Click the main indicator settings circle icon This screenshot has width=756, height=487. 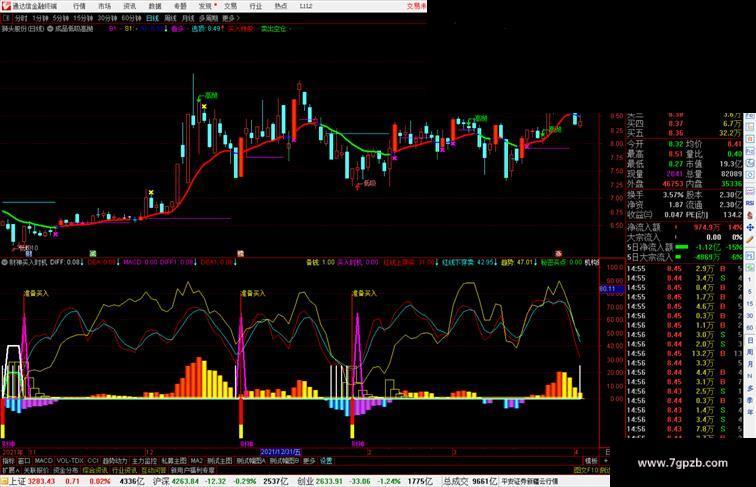[x=50, y=29]
